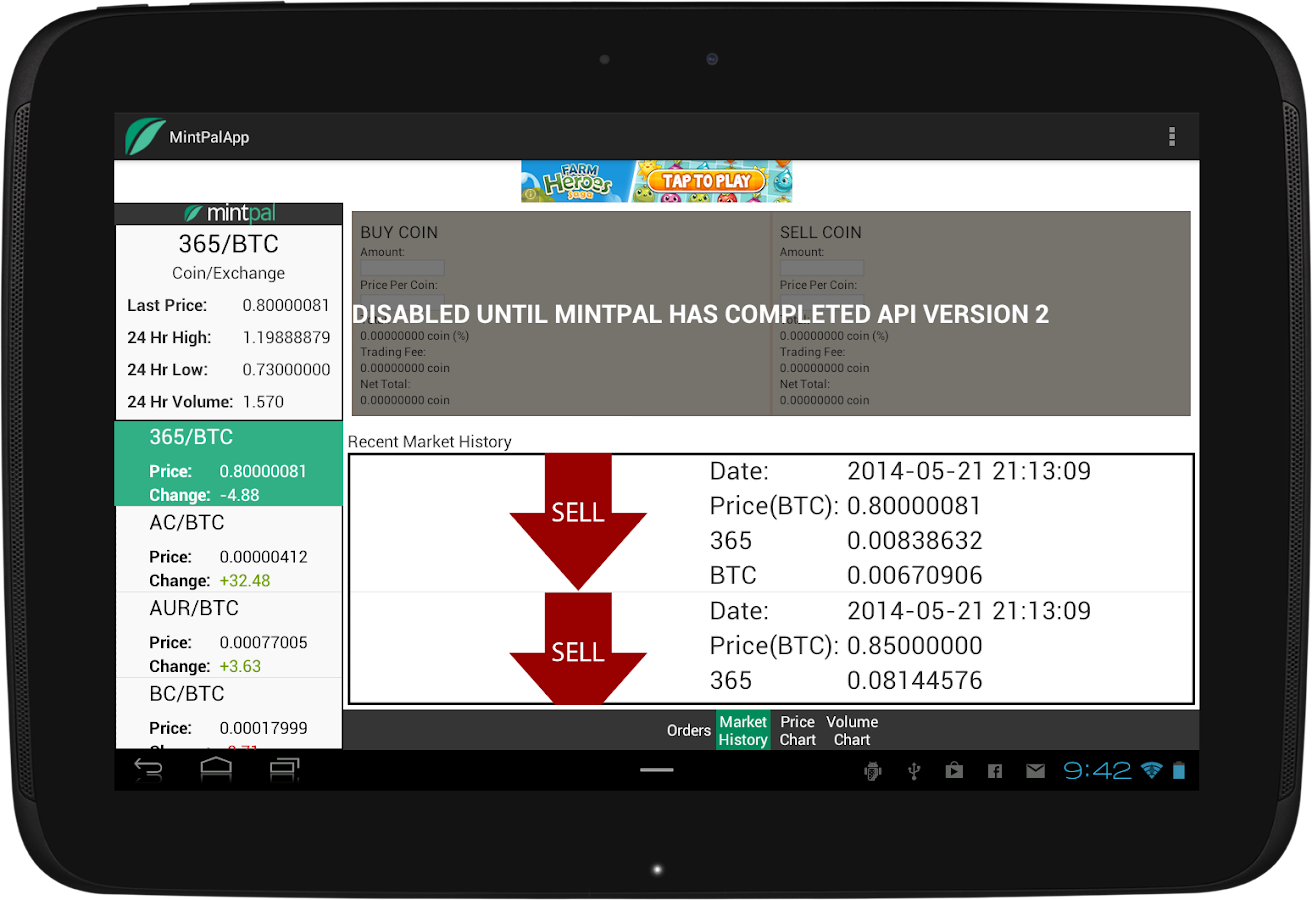Screen dimensions: 1312x900
Task: Select the AUR/BTC market
Action: click(x=229, y=635)
